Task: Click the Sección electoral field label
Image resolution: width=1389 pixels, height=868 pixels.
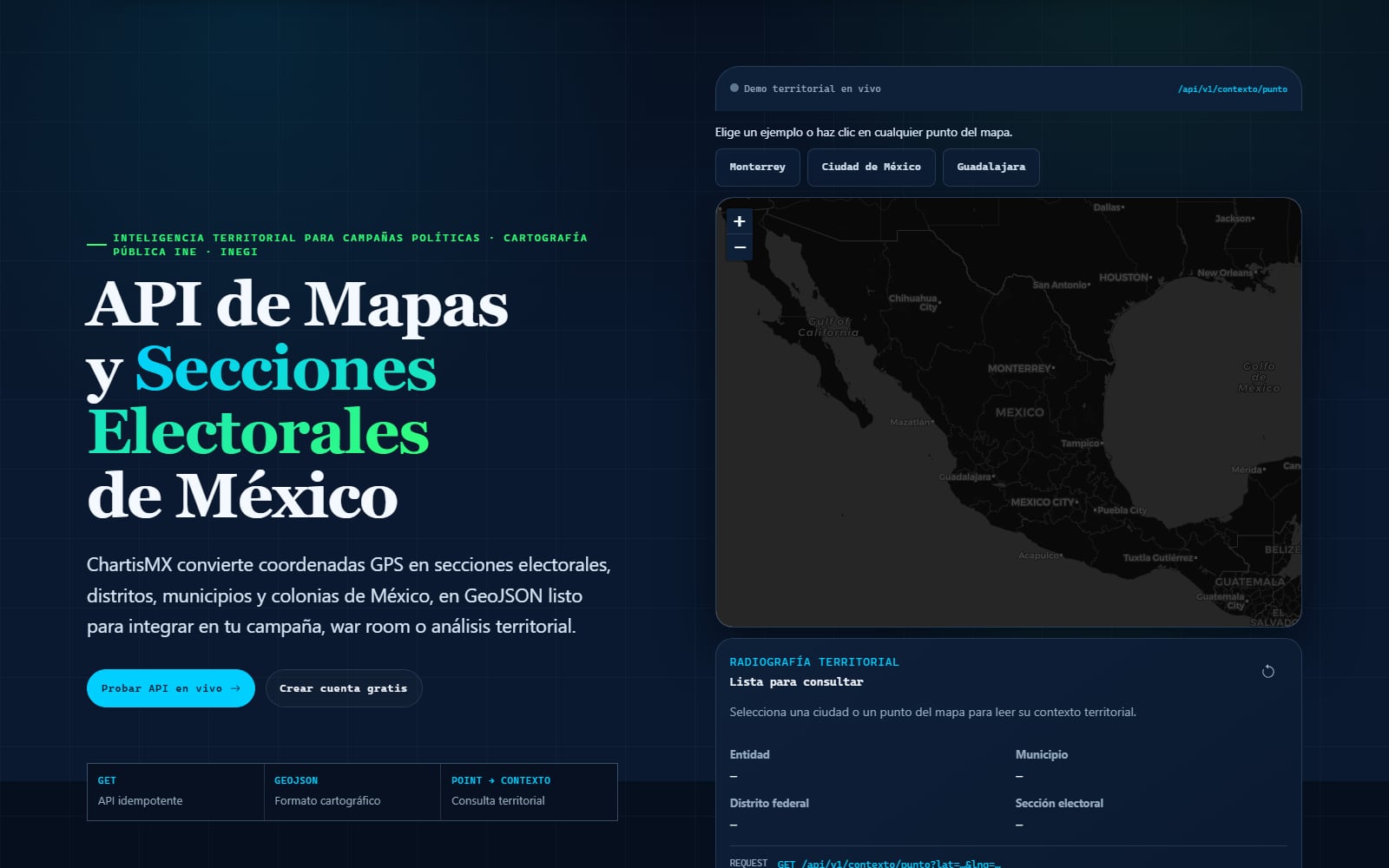Action: [x=1059, y=803]
